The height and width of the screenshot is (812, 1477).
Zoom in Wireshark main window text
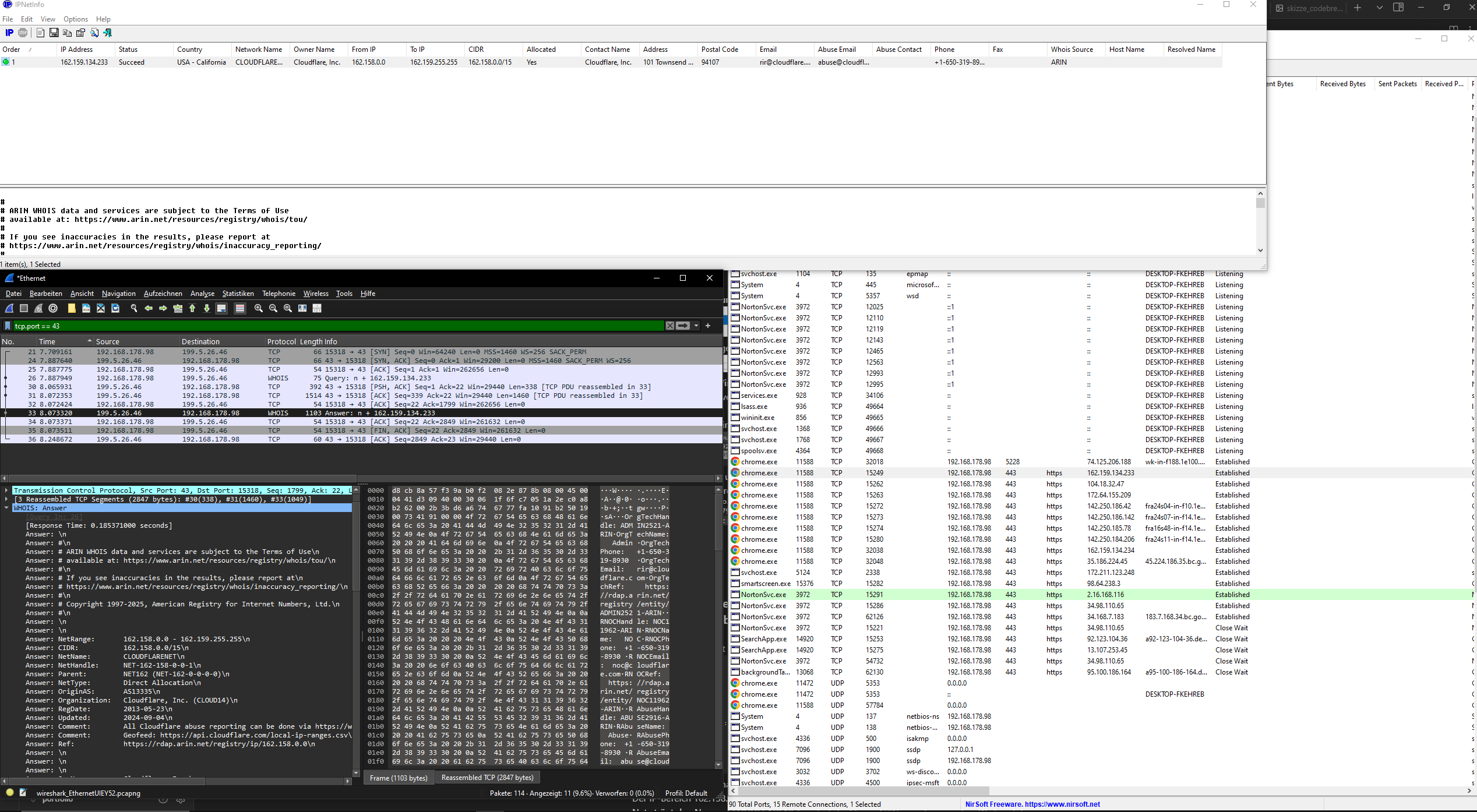(x=259, y=308)
